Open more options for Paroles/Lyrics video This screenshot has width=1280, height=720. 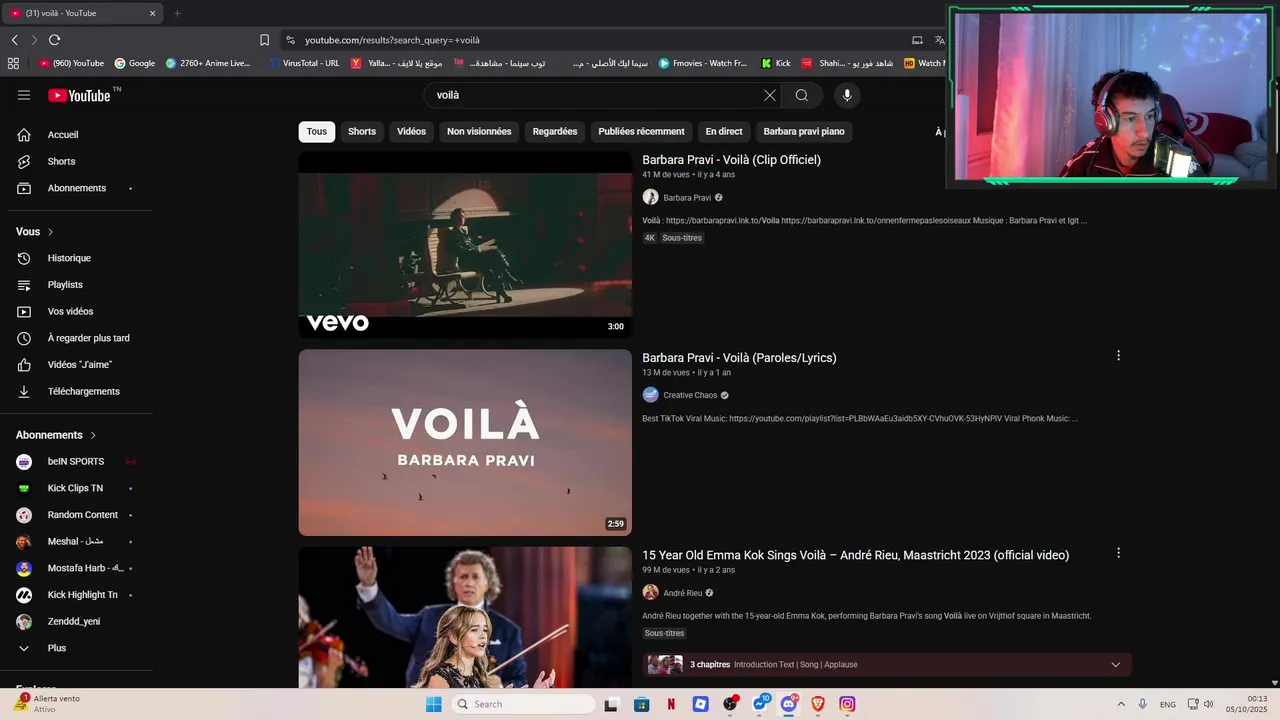tap(1118, 355)
